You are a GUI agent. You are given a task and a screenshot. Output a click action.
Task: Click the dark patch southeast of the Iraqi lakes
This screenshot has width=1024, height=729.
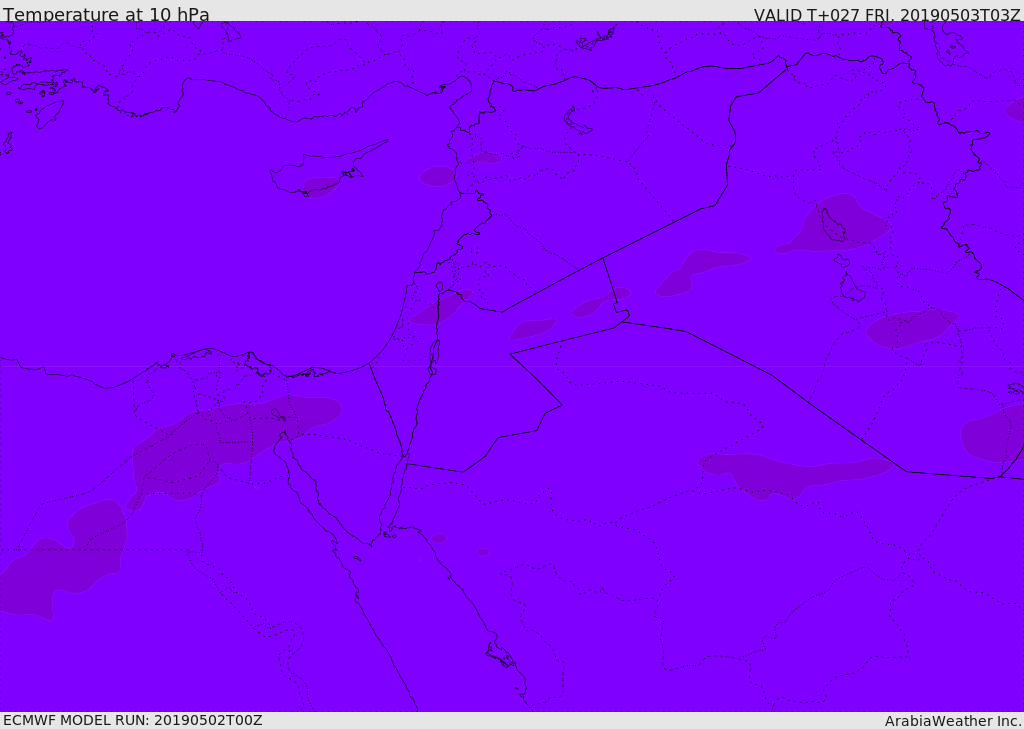click(910, 328)
